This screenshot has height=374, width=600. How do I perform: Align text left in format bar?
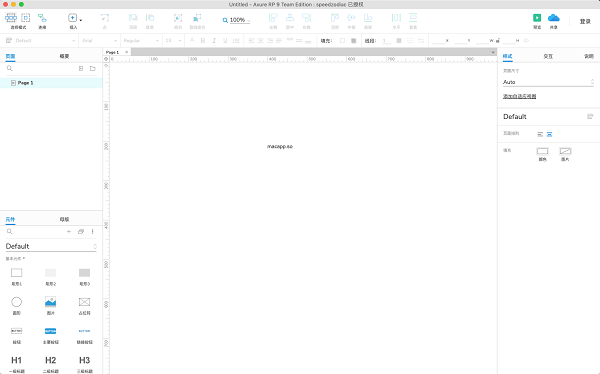(x=251, y=41)
